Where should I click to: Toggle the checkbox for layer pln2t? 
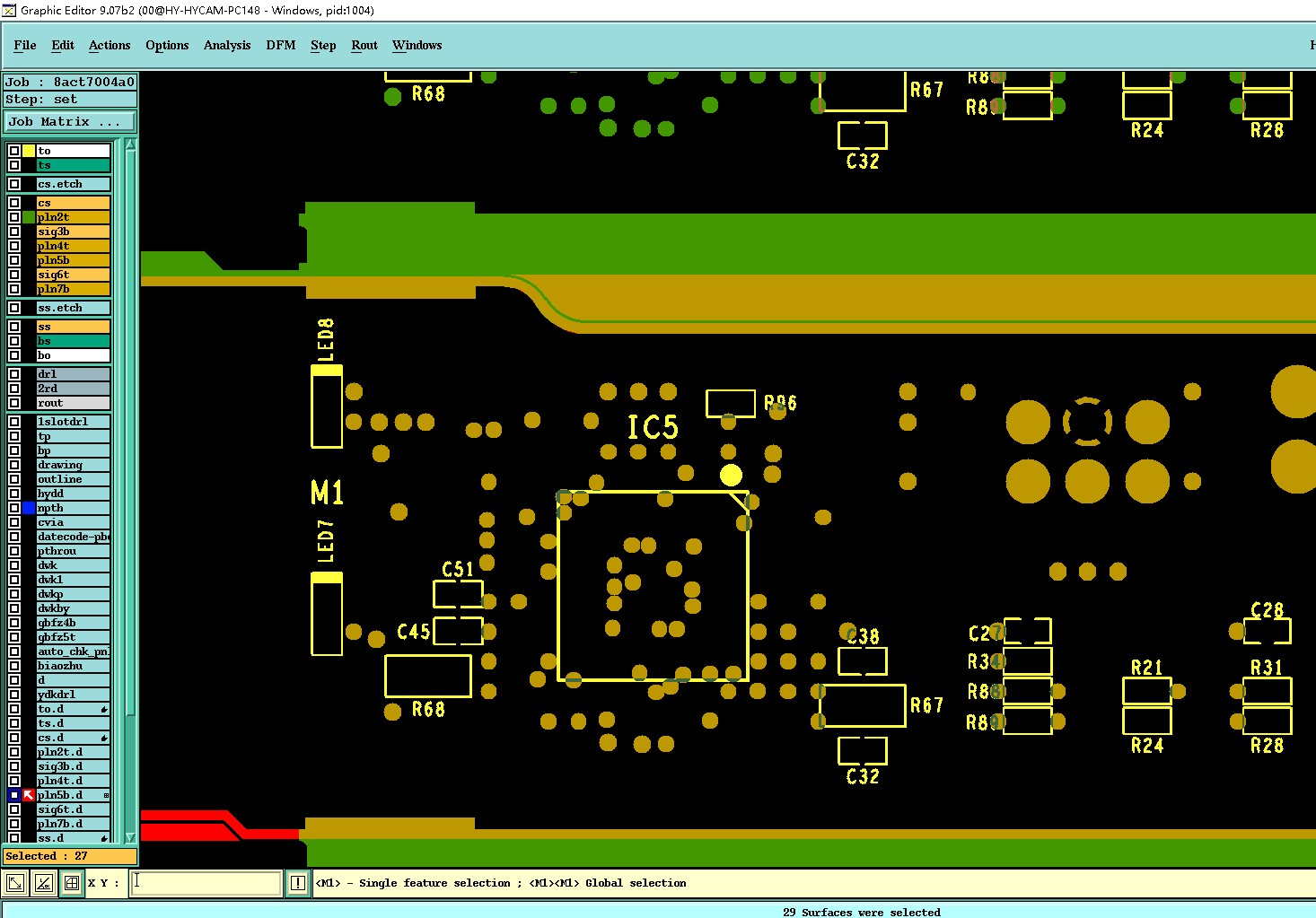point(14,217)
